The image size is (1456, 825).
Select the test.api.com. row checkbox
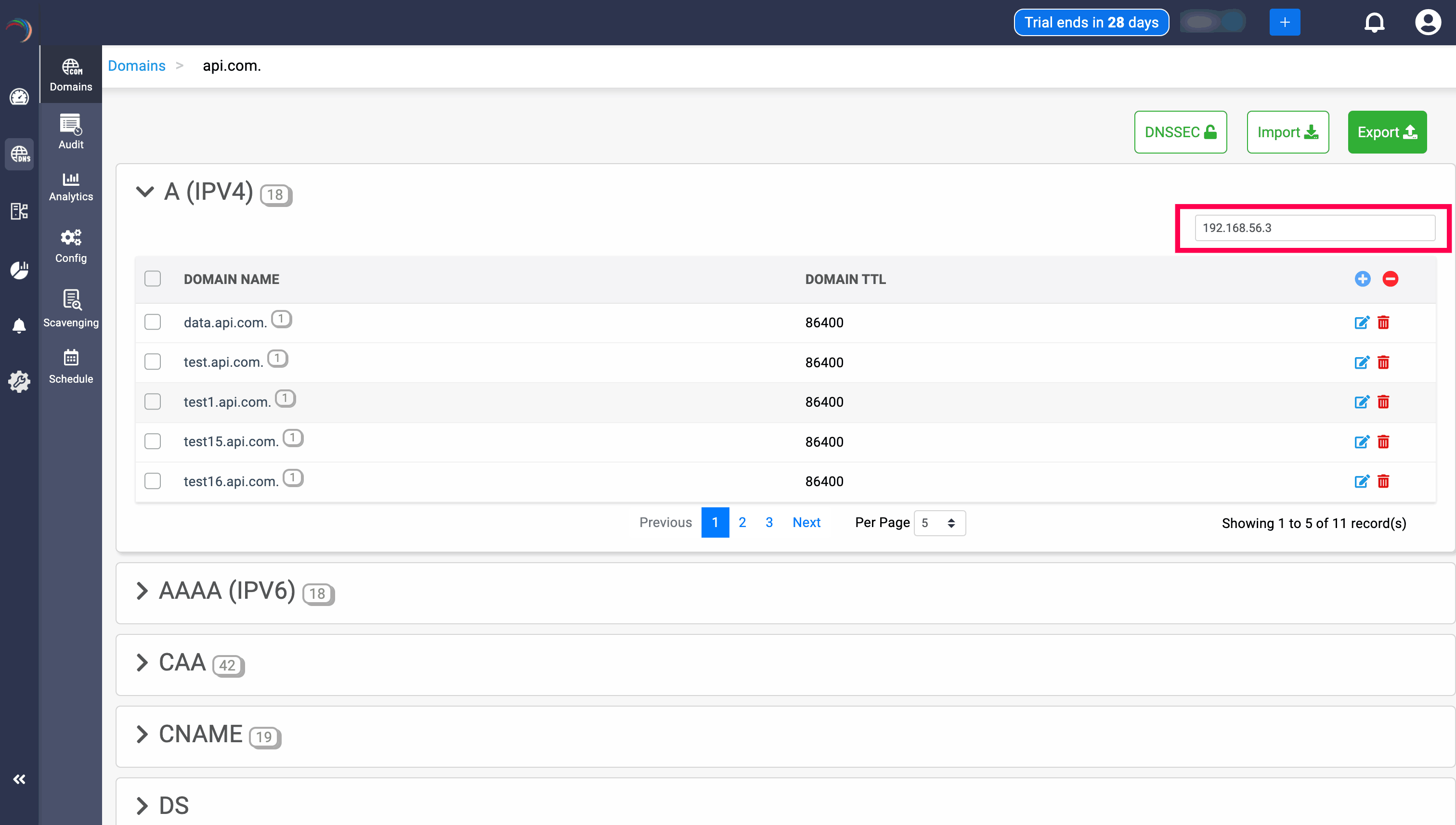[x=153, y=361]
